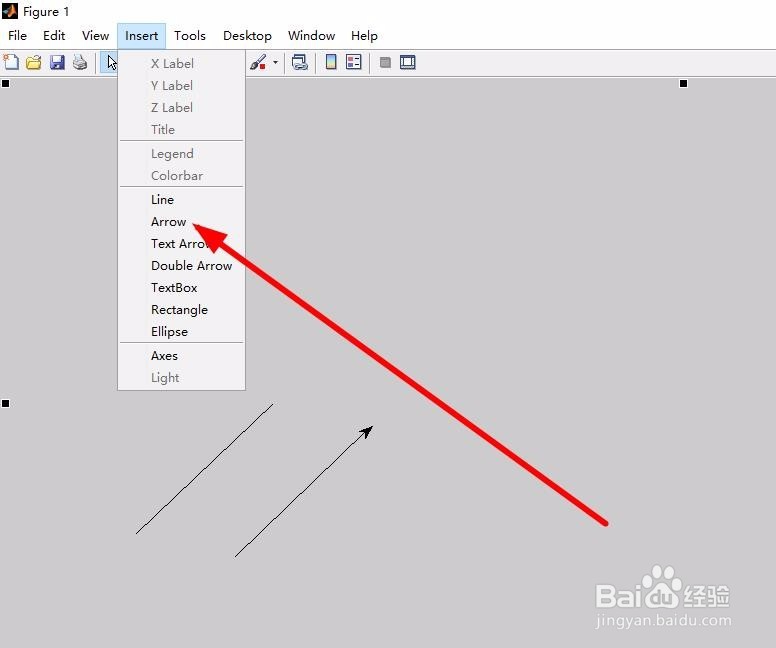The width and height of the screenshot is (776, 648).
Task: Click the Show Plot Tools and Dock icon
Action: [408, 62]
